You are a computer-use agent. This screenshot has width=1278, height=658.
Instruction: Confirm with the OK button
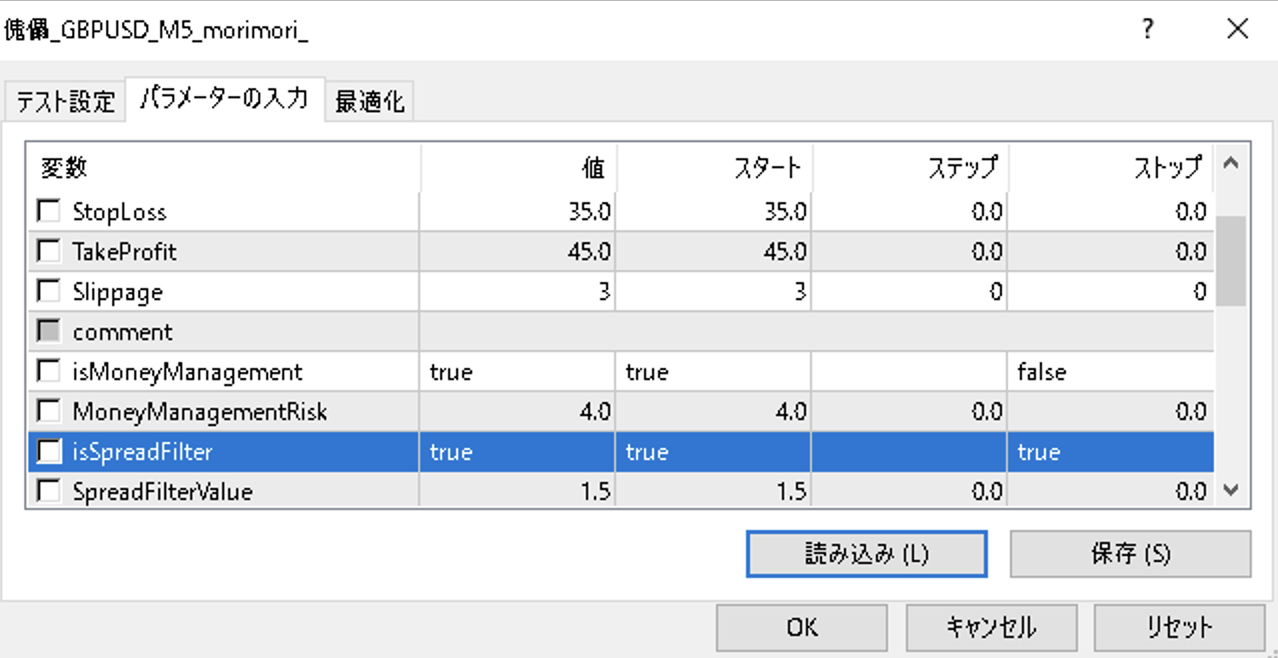pos(801,627)
